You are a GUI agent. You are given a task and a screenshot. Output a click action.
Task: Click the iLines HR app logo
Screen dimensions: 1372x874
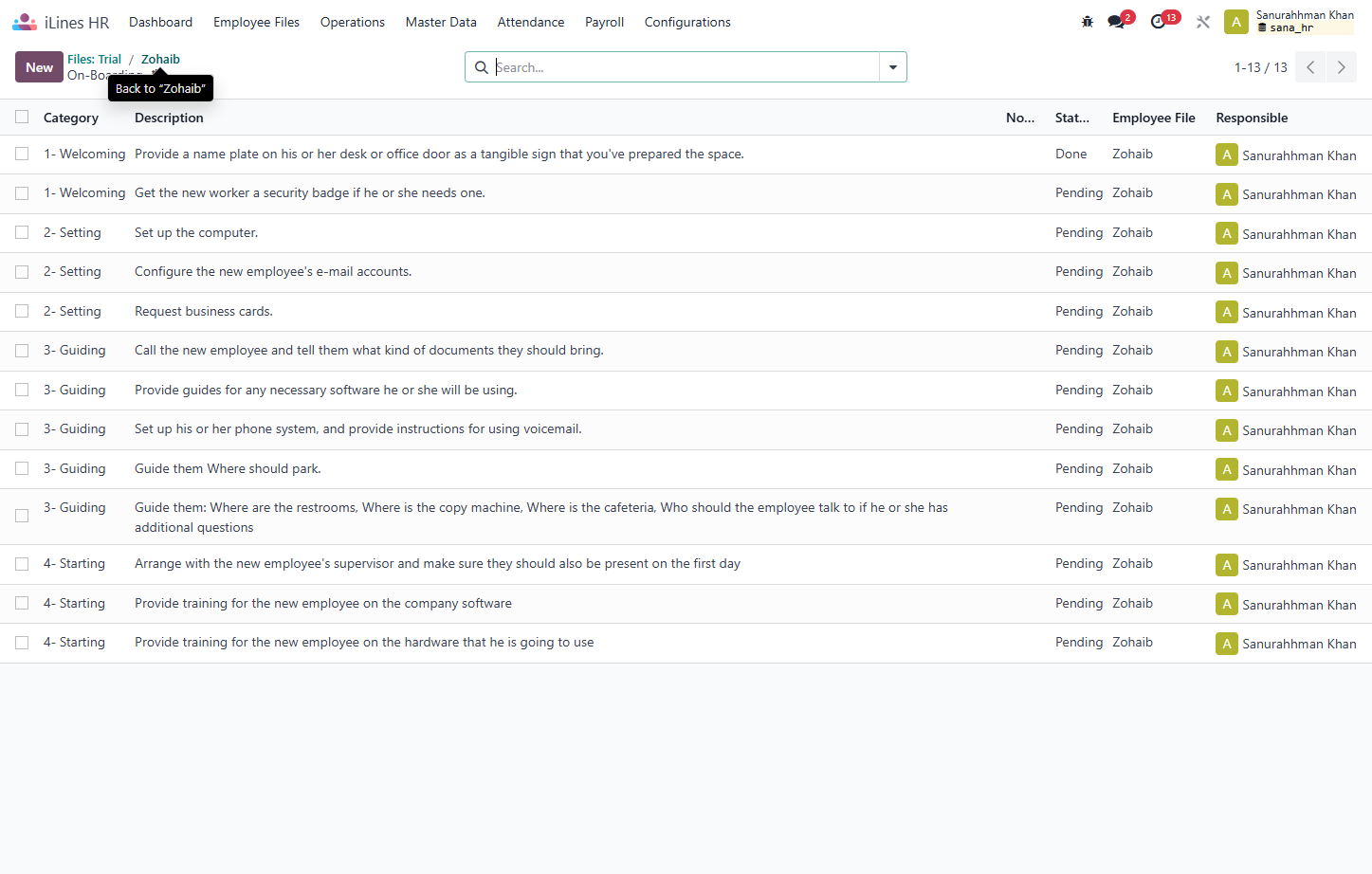[x=25, y=22]
